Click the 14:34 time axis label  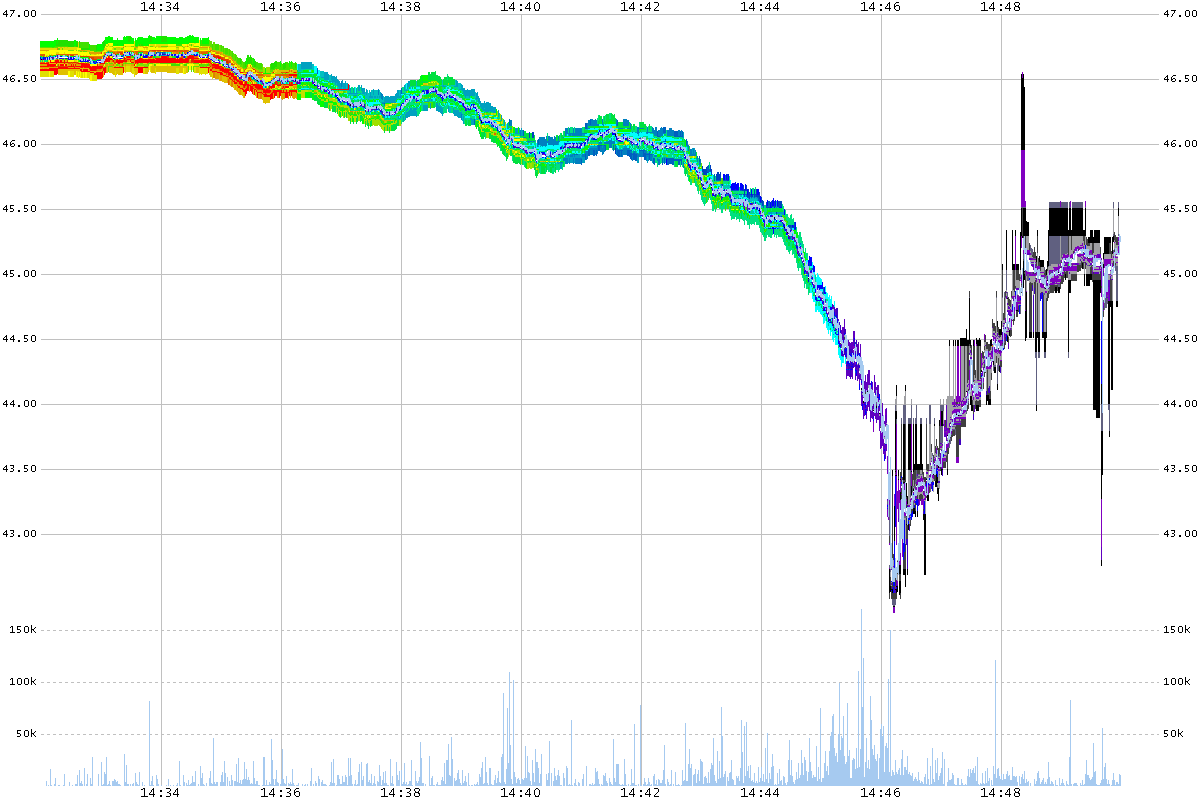click(x=160, y=8)
